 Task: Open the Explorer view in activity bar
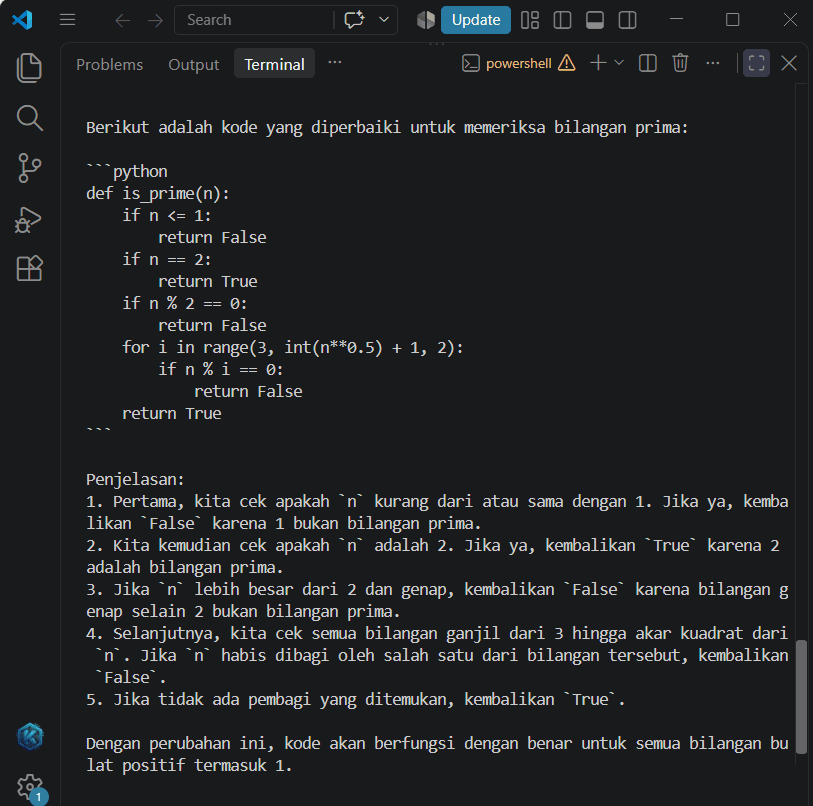(29, 67)
